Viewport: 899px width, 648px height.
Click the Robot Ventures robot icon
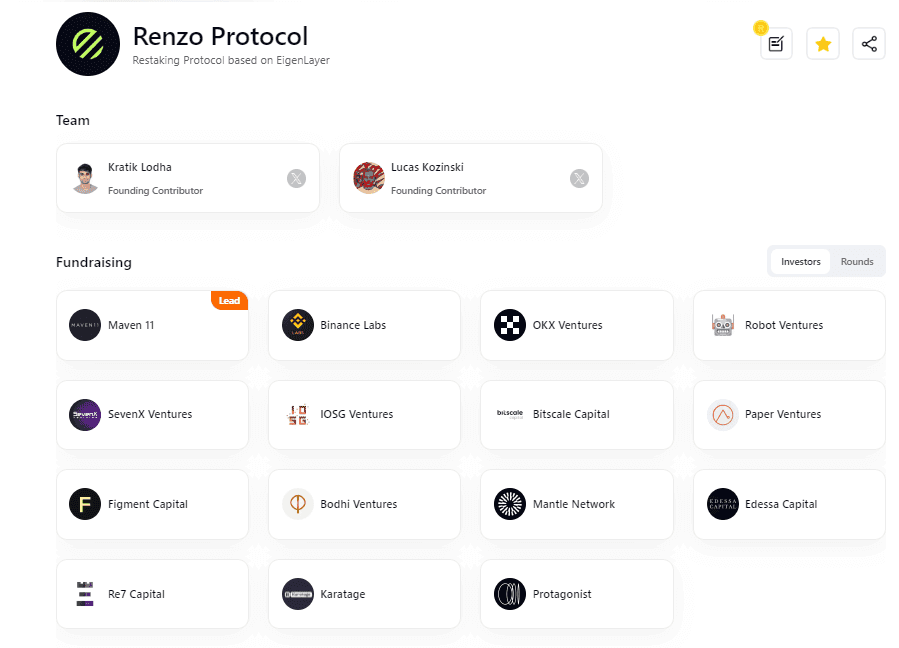723,325
